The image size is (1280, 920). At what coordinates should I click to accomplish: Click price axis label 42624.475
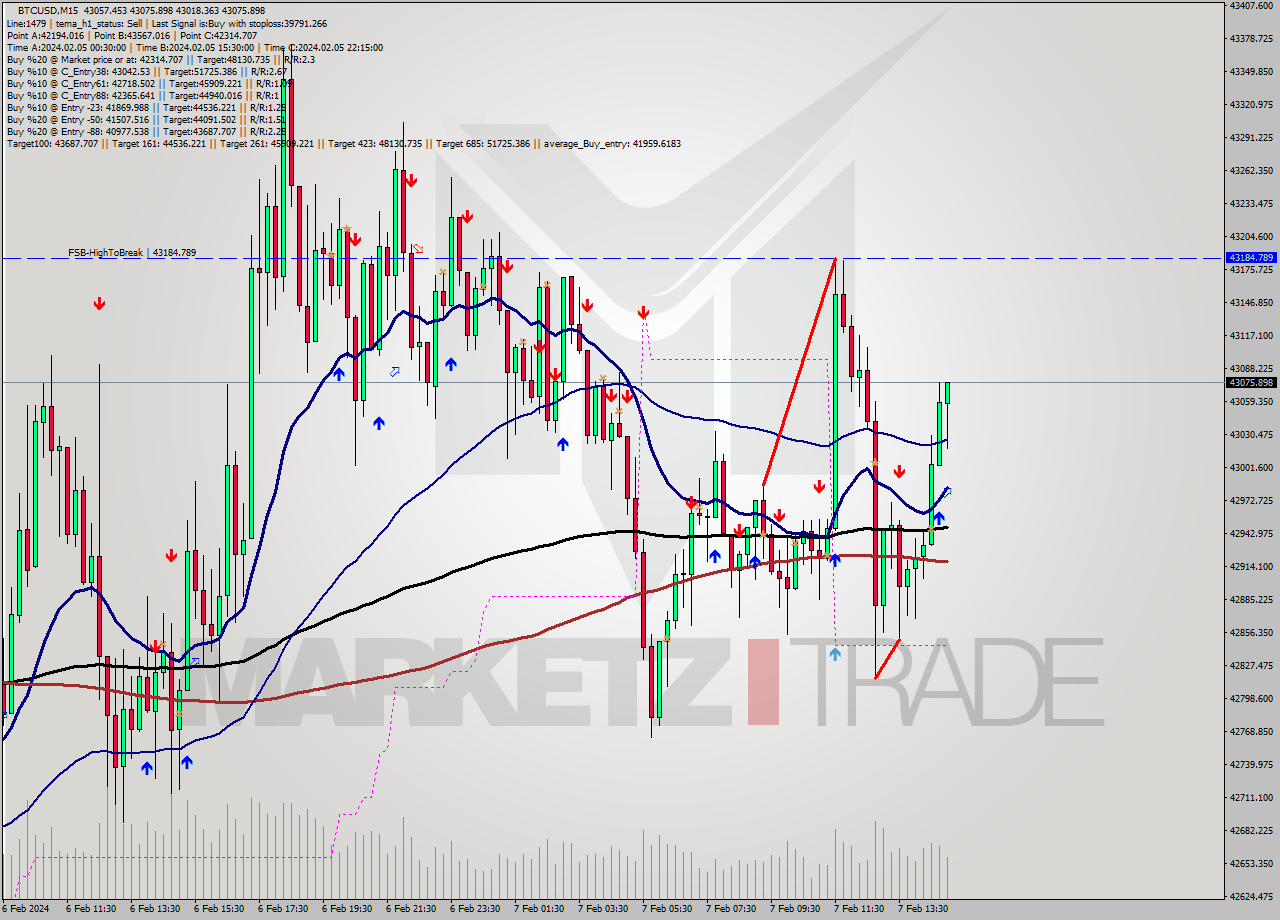click(x=1251, y=896)
